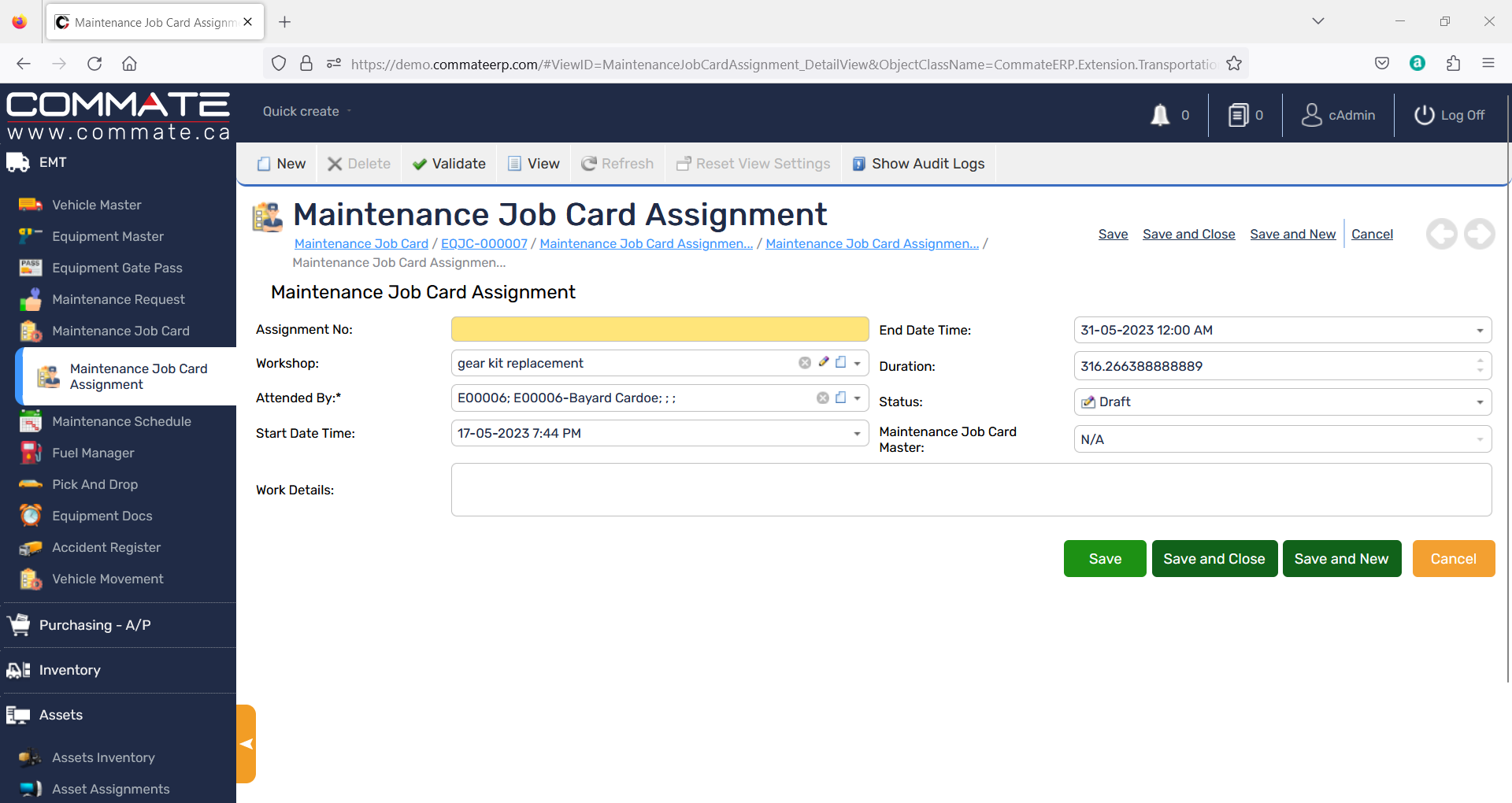This screenshot has height=803, width=1512.
Task: Open Equipment Gate Pass
Action: click(x=117, y=268)
